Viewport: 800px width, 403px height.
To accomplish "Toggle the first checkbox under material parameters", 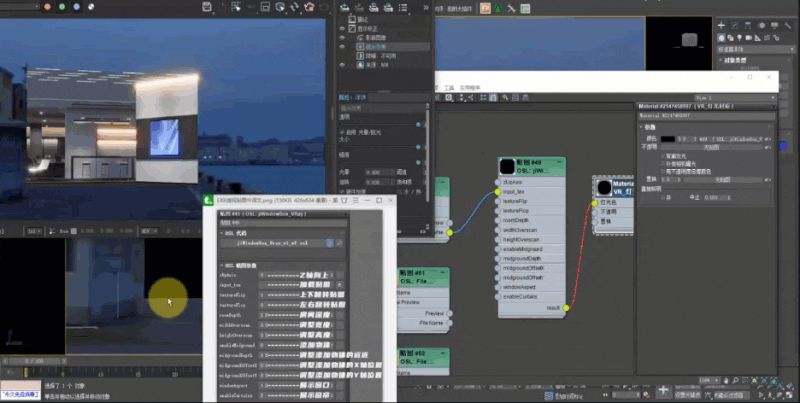I will (663, 156).
